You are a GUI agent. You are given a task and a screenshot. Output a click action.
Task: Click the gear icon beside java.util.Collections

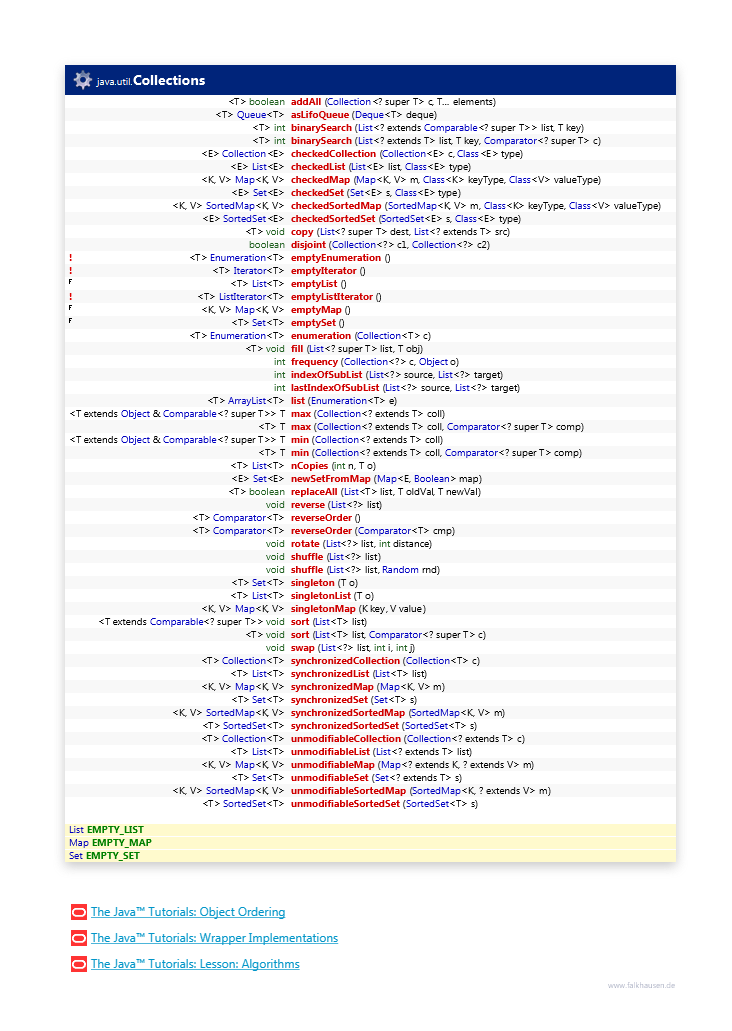click(x=82, y=80)
